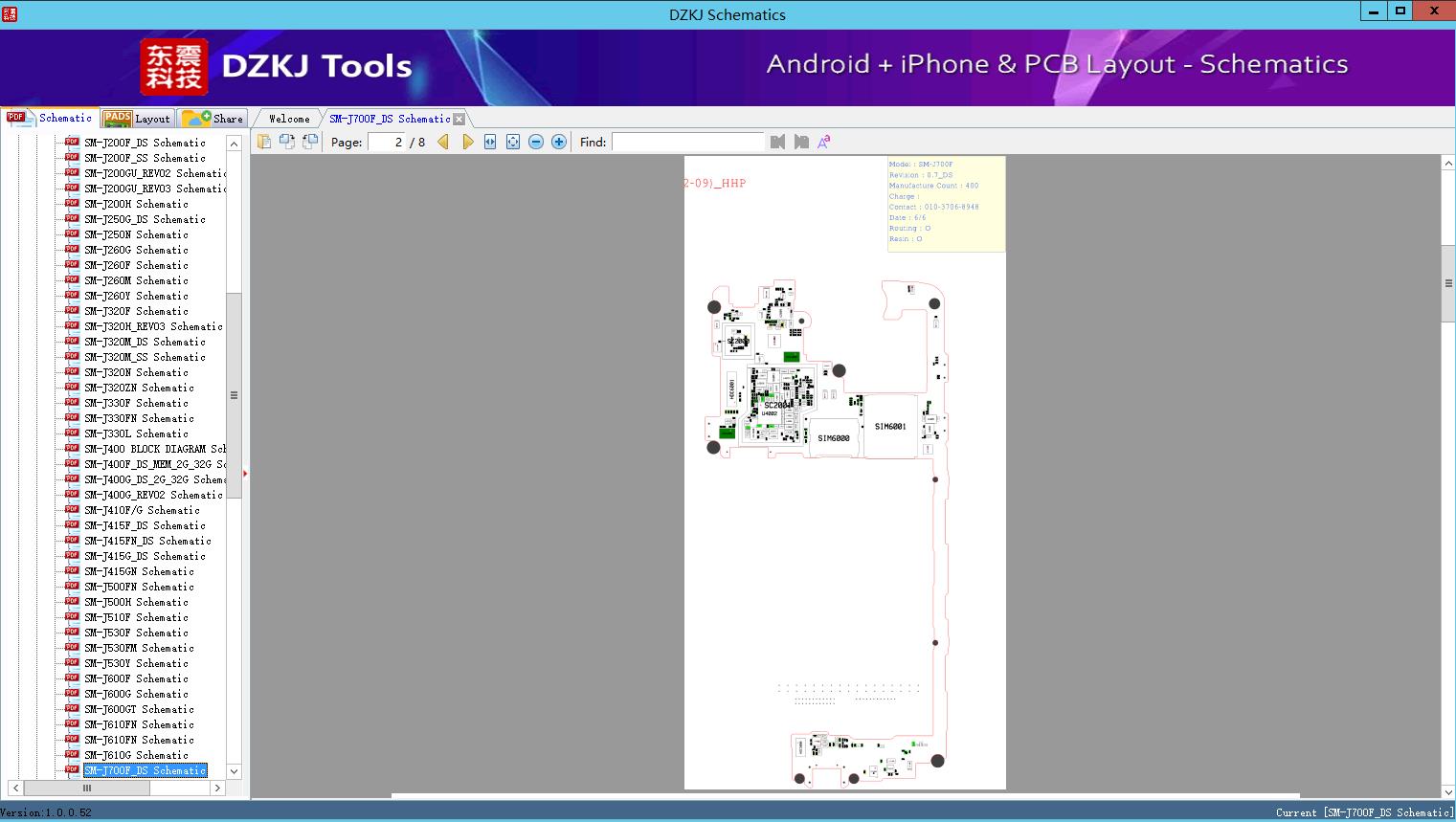
Task: Select SM-J200GU_REV02 Schematic
Action: [x=155, y=173]
